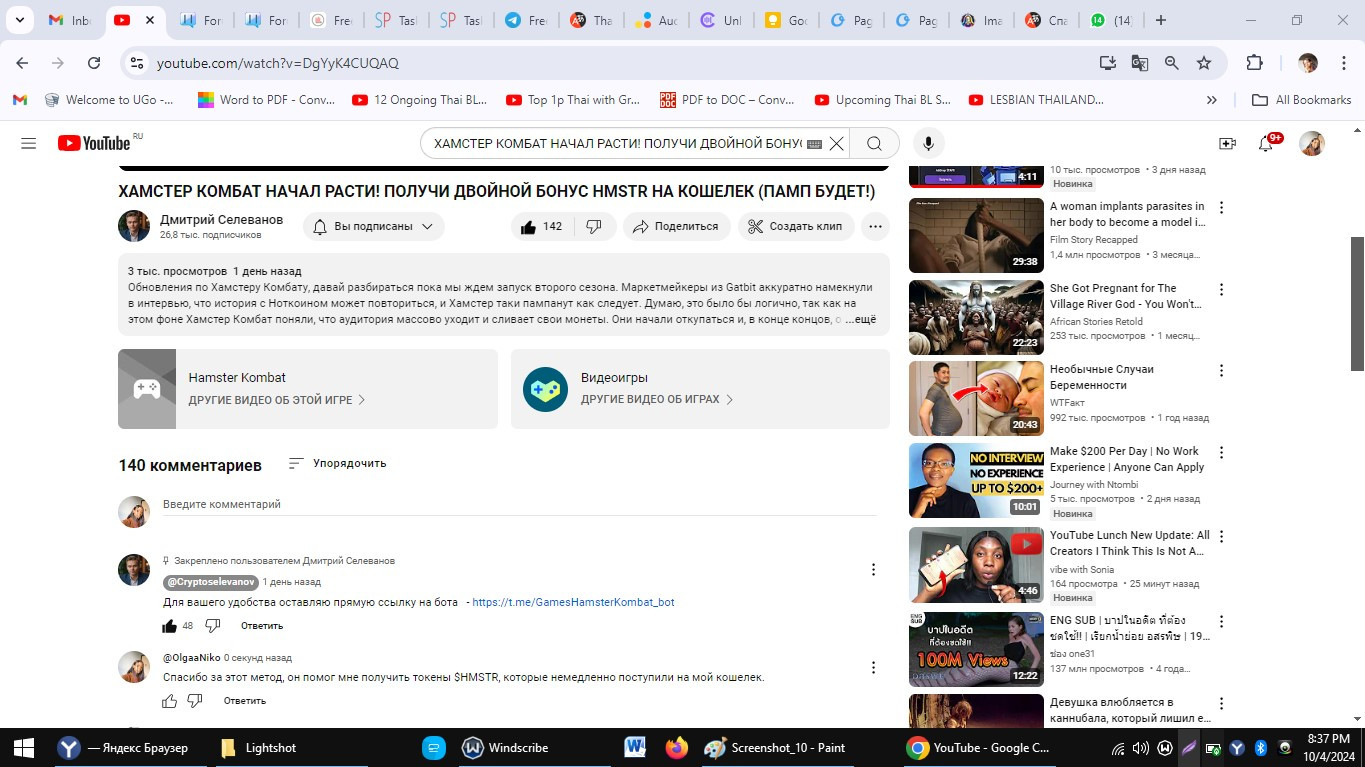Open the Hamster Kombat game card
Viewport: 1365px width, 767px height.
coord(308,389)
